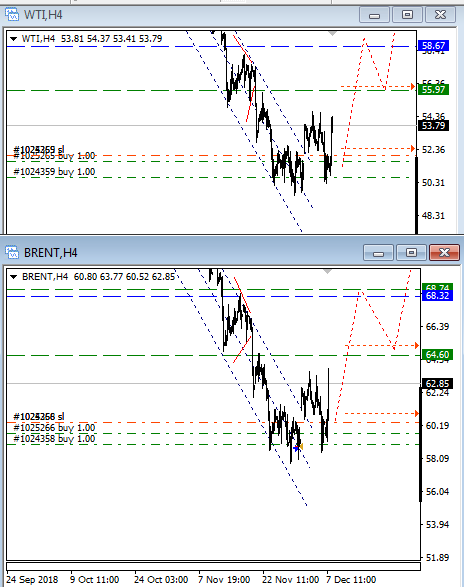
Task: Minimize the WTI,H4 chart window
Action: tap(374, 15)
